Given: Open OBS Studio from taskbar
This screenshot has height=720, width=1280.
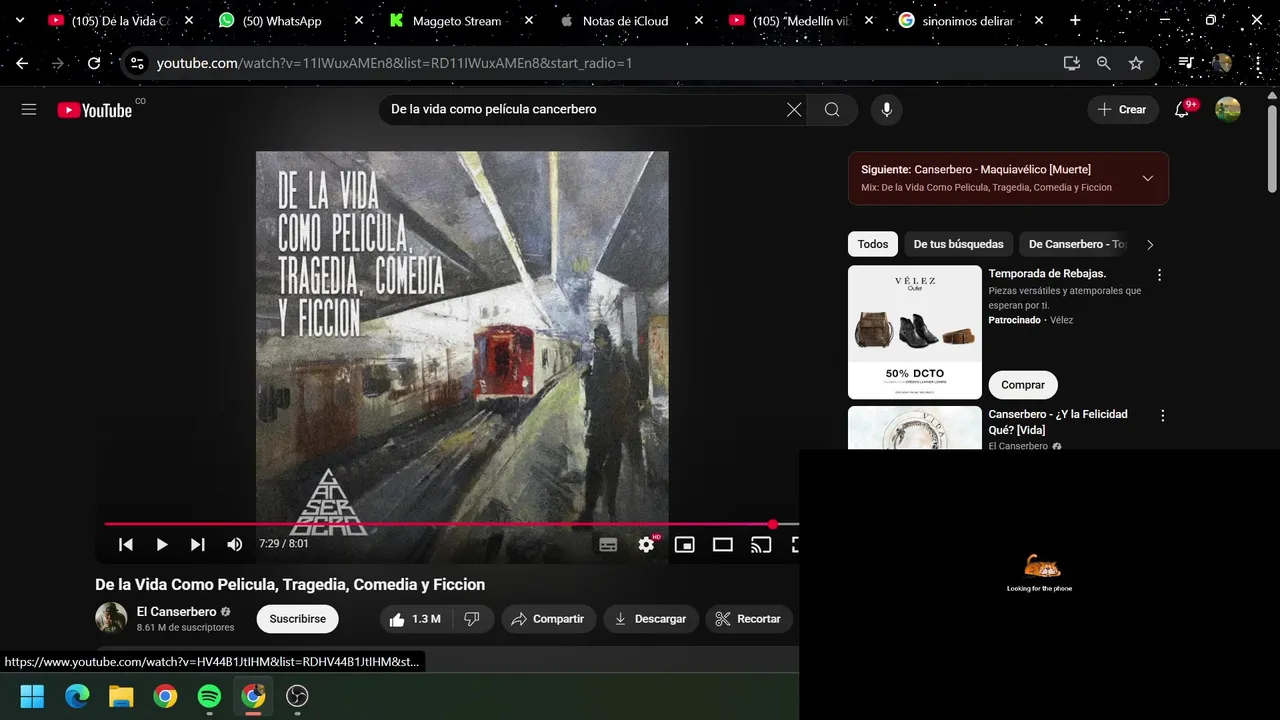Looking at the screenshot, I should pos(297,696).
